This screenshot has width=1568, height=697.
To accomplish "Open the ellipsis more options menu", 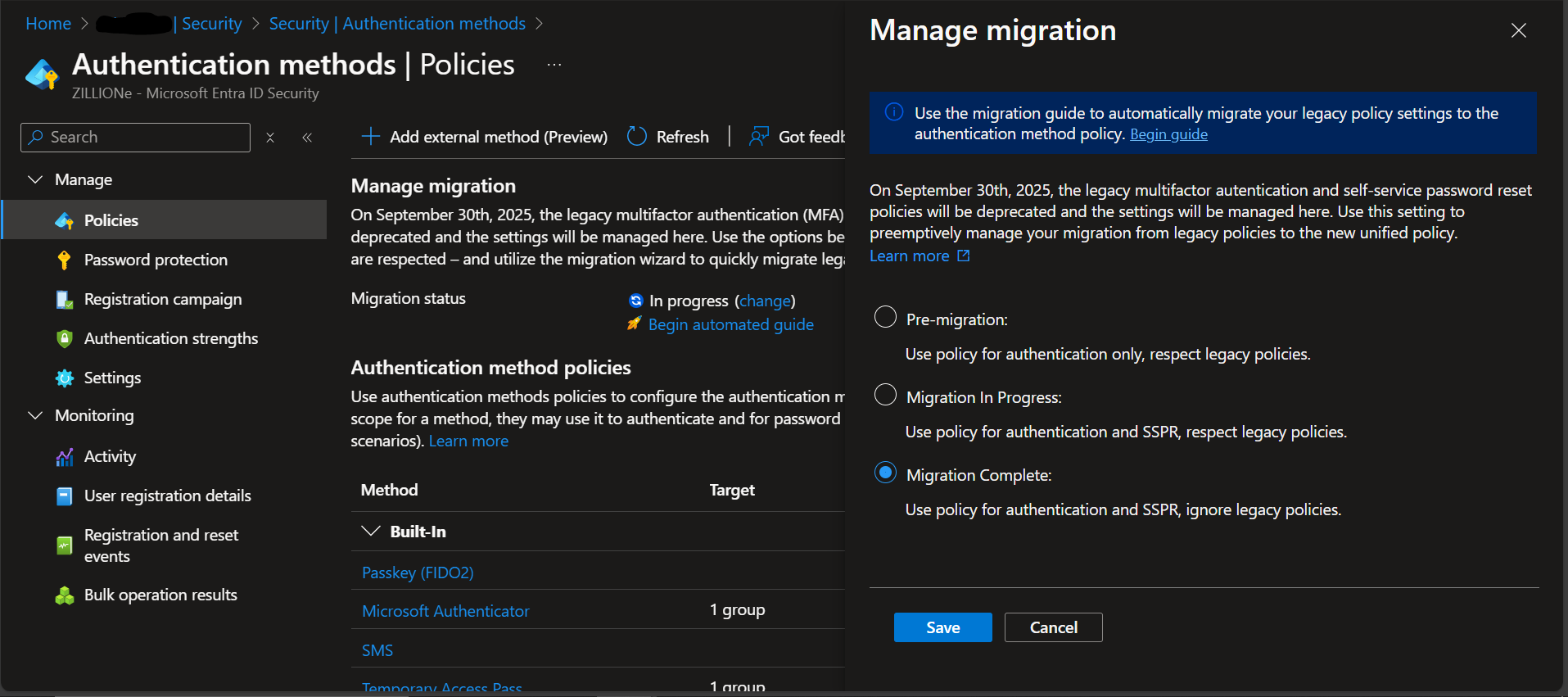I will [x=554, y=65].
